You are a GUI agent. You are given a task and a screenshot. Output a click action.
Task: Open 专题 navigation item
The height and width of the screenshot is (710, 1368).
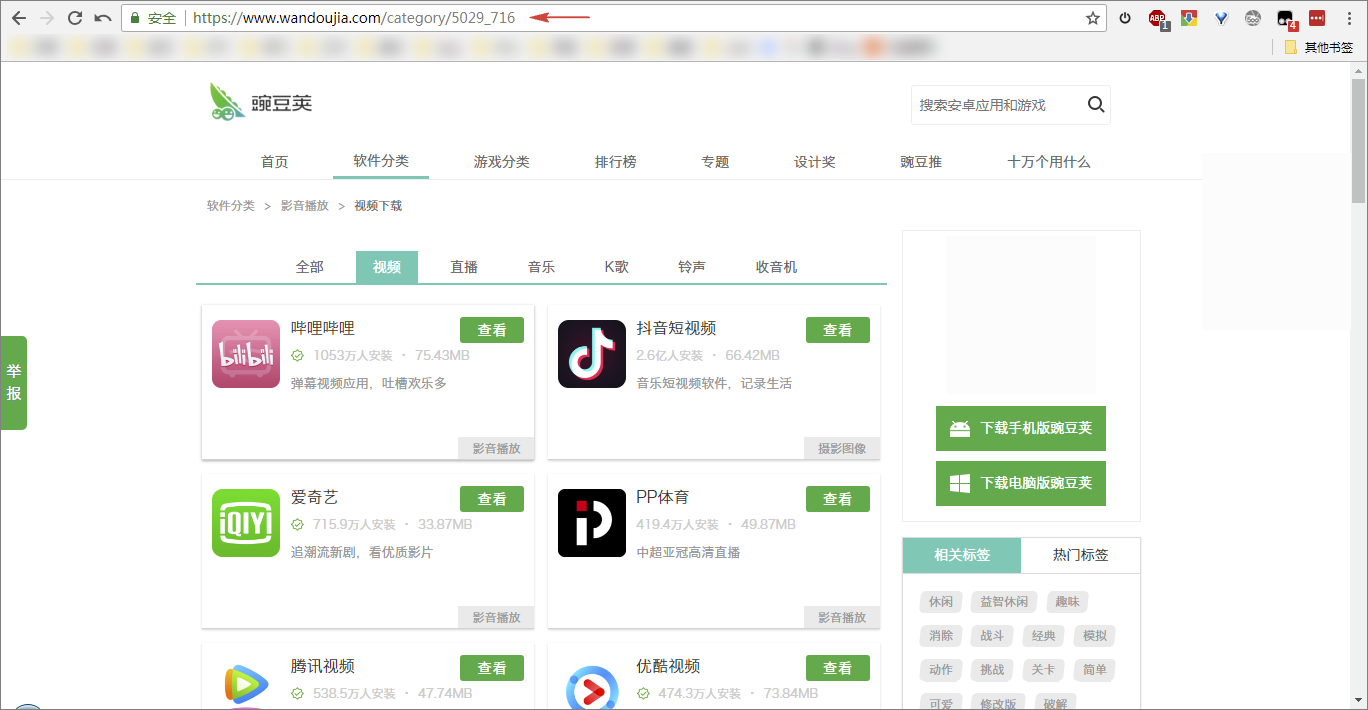pyautogui.click(x=715, y=162)
